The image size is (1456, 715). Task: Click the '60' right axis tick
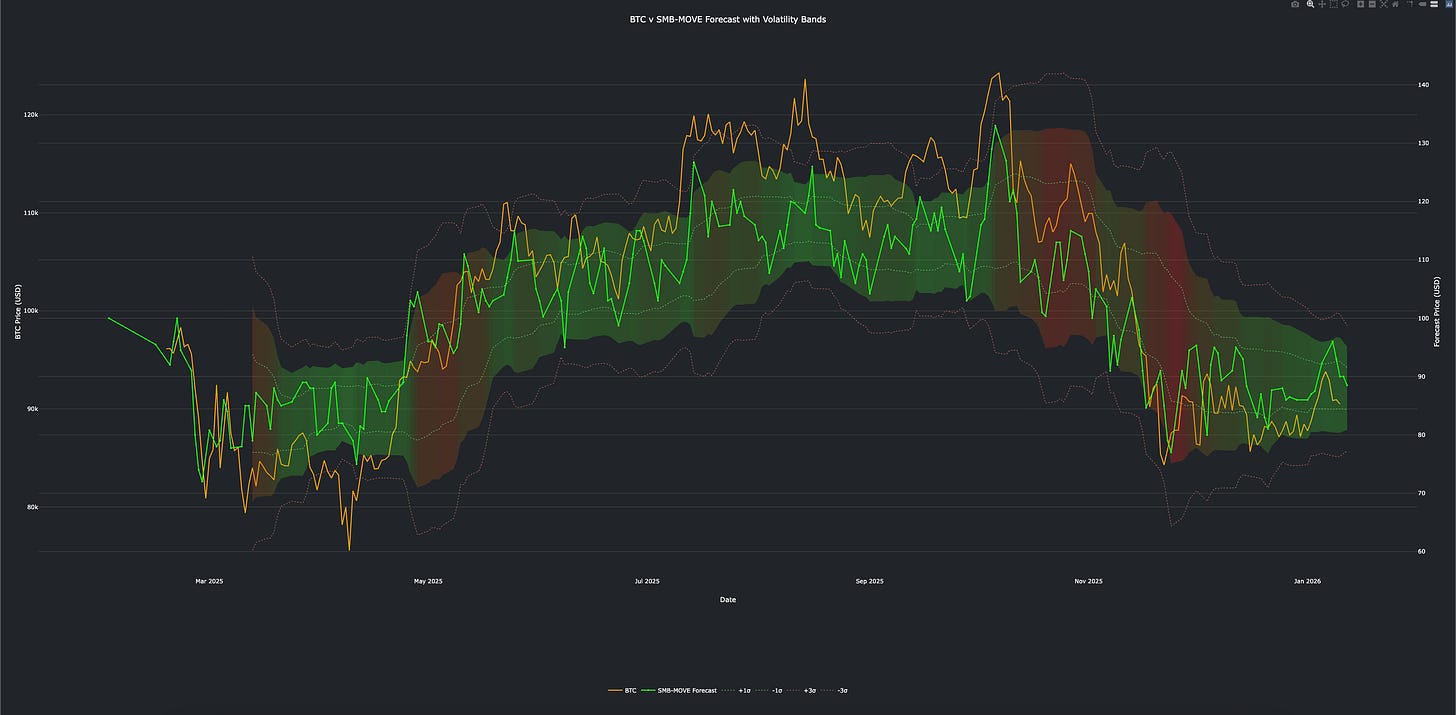[1421, 552]
